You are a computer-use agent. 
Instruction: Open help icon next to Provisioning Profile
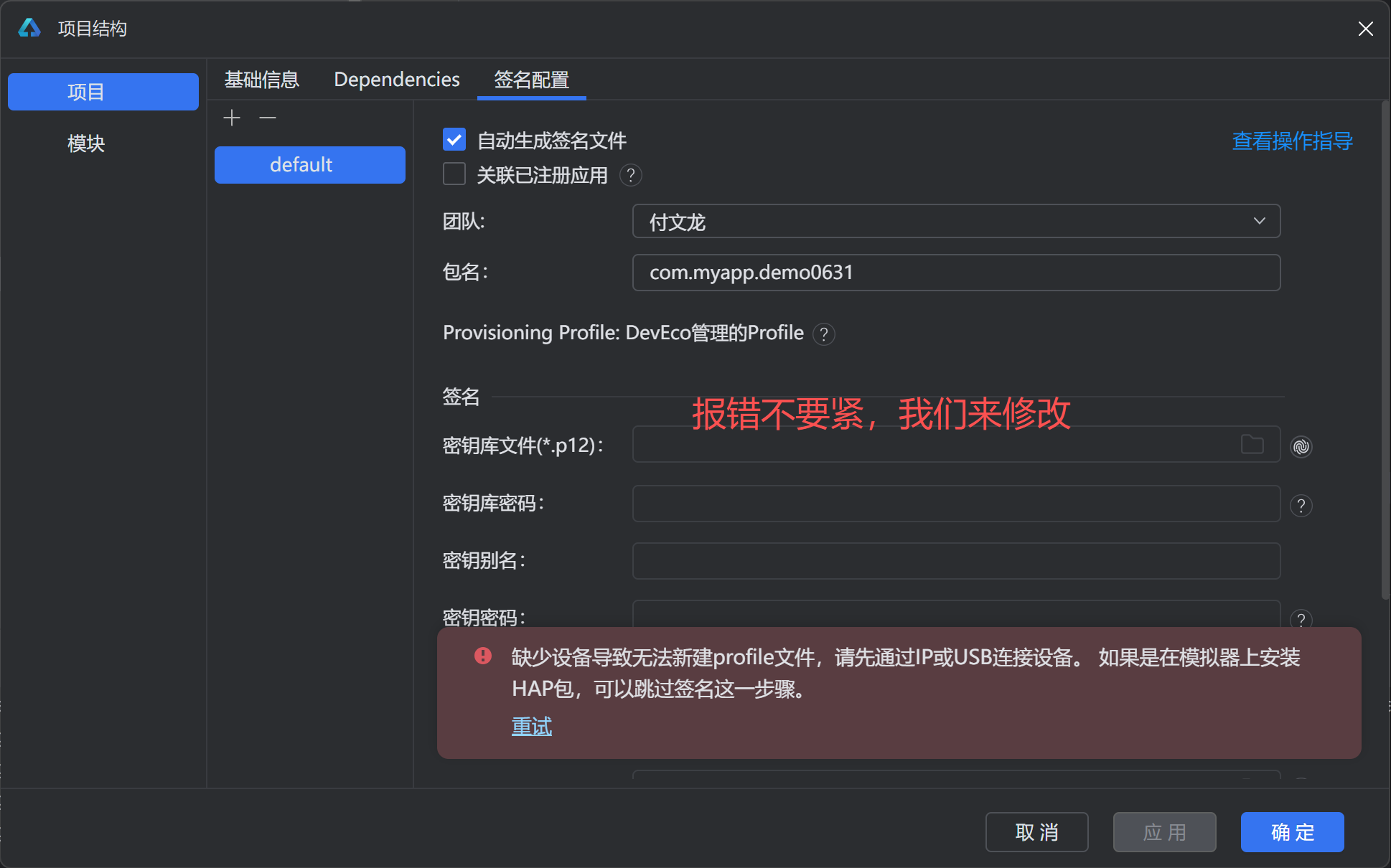pos(824,334)
